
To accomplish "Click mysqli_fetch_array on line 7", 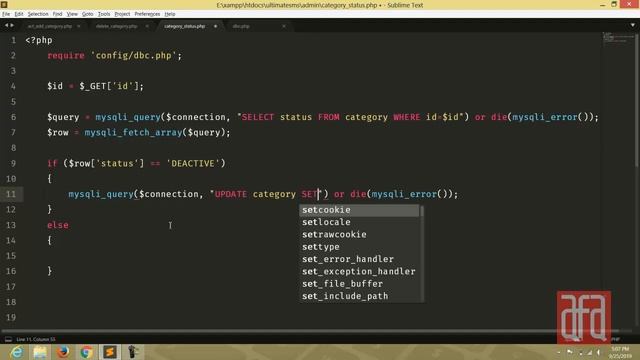I will pyautogui.click(x=133, y=132).
